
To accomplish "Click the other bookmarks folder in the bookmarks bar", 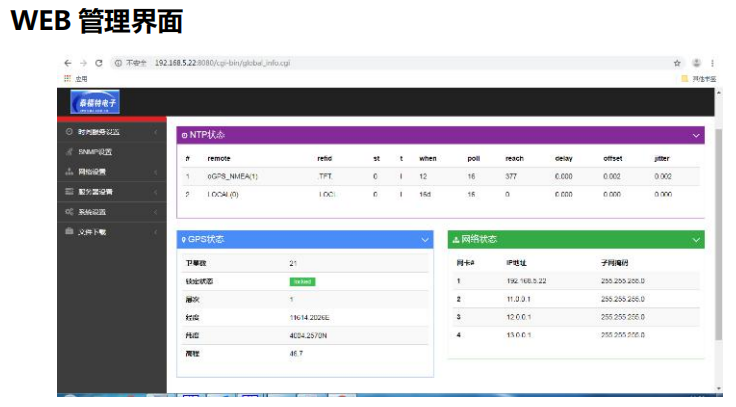I will tap(698, 77).
